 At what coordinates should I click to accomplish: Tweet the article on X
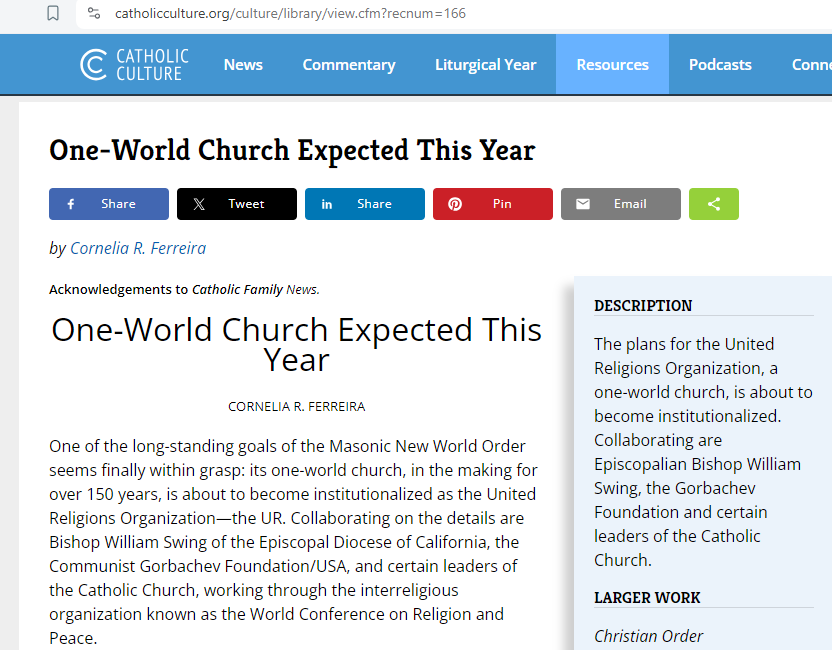237,204
